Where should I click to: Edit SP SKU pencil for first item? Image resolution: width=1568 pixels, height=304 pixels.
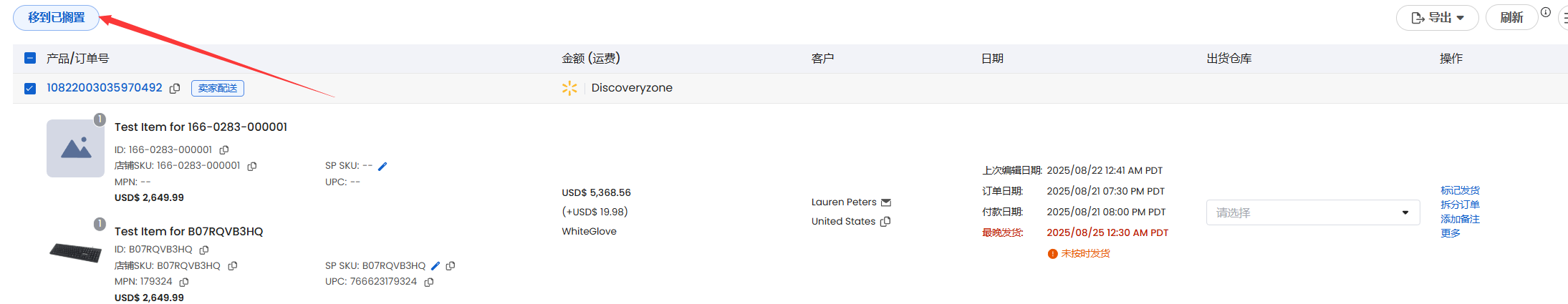383,166
